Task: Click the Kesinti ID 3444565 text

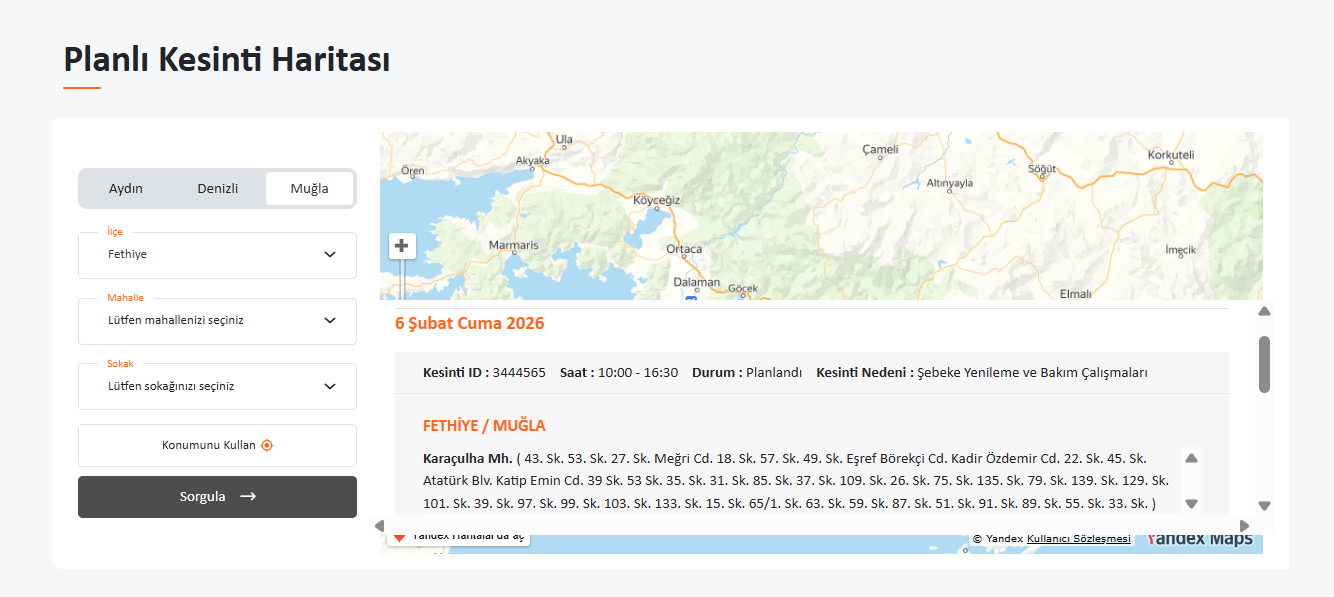Action: tap(484, 373)
